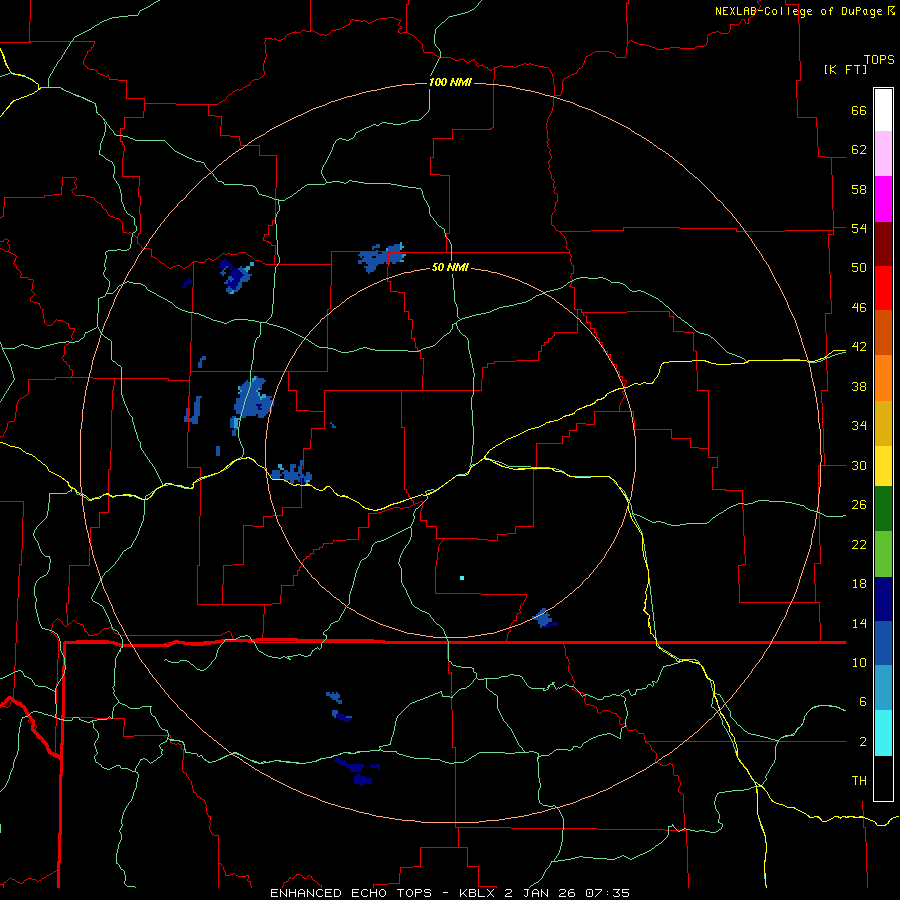Click the 34 legend value
Viewport: 900px width, 900px height.
(x=859, y=426)
